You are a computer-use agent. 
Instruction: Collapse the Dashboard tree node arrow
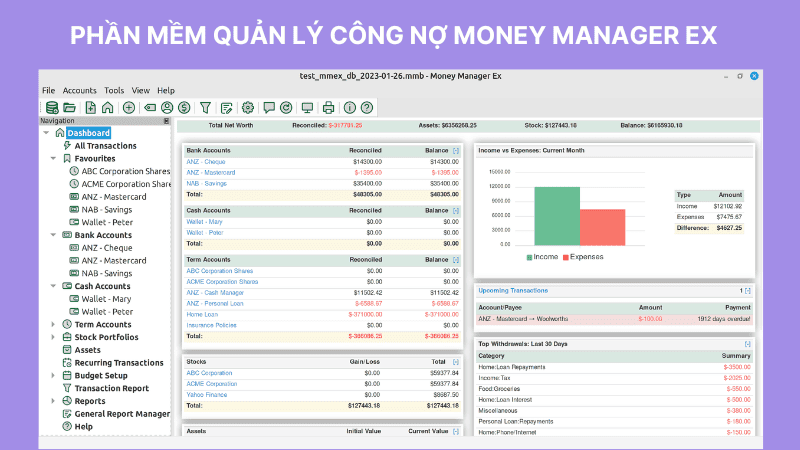click(x=46, y=133)
